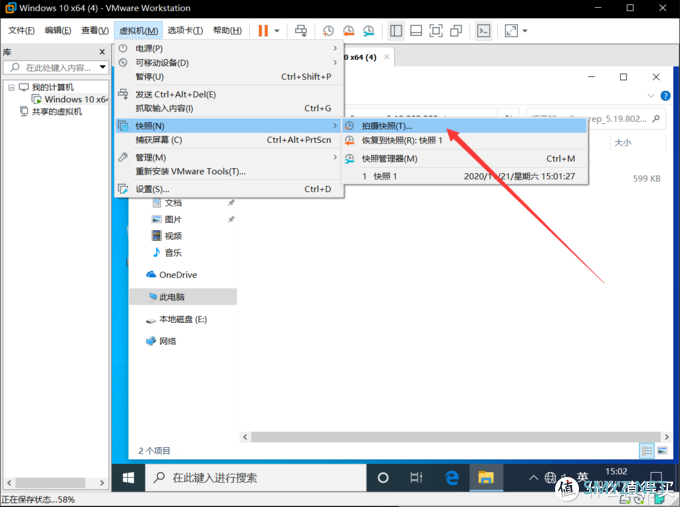Expand the 电源(P) submenu

click(x=229, y=48)
